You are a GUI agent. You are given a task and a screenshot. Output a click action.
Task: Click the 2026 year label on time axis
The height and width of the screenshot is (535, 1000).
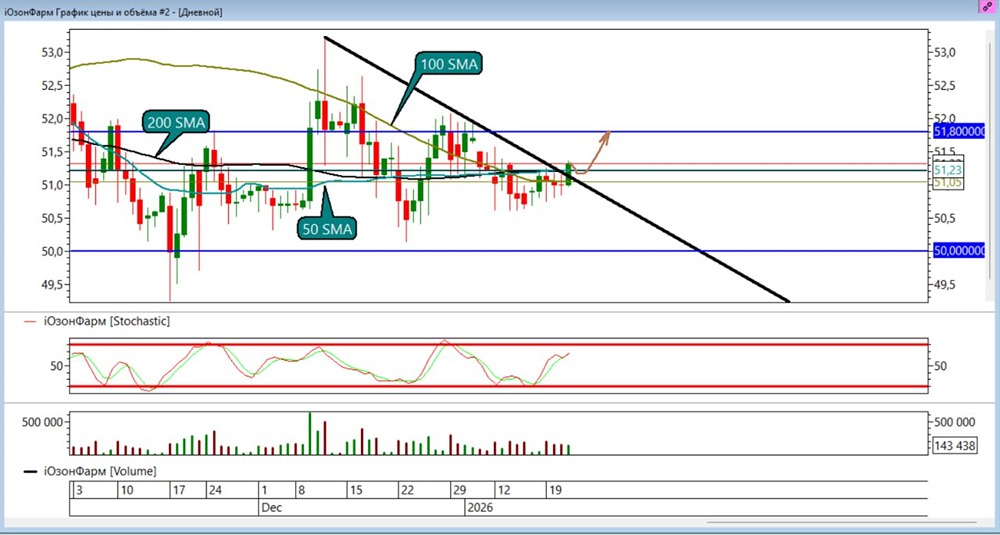pos(479,508)
